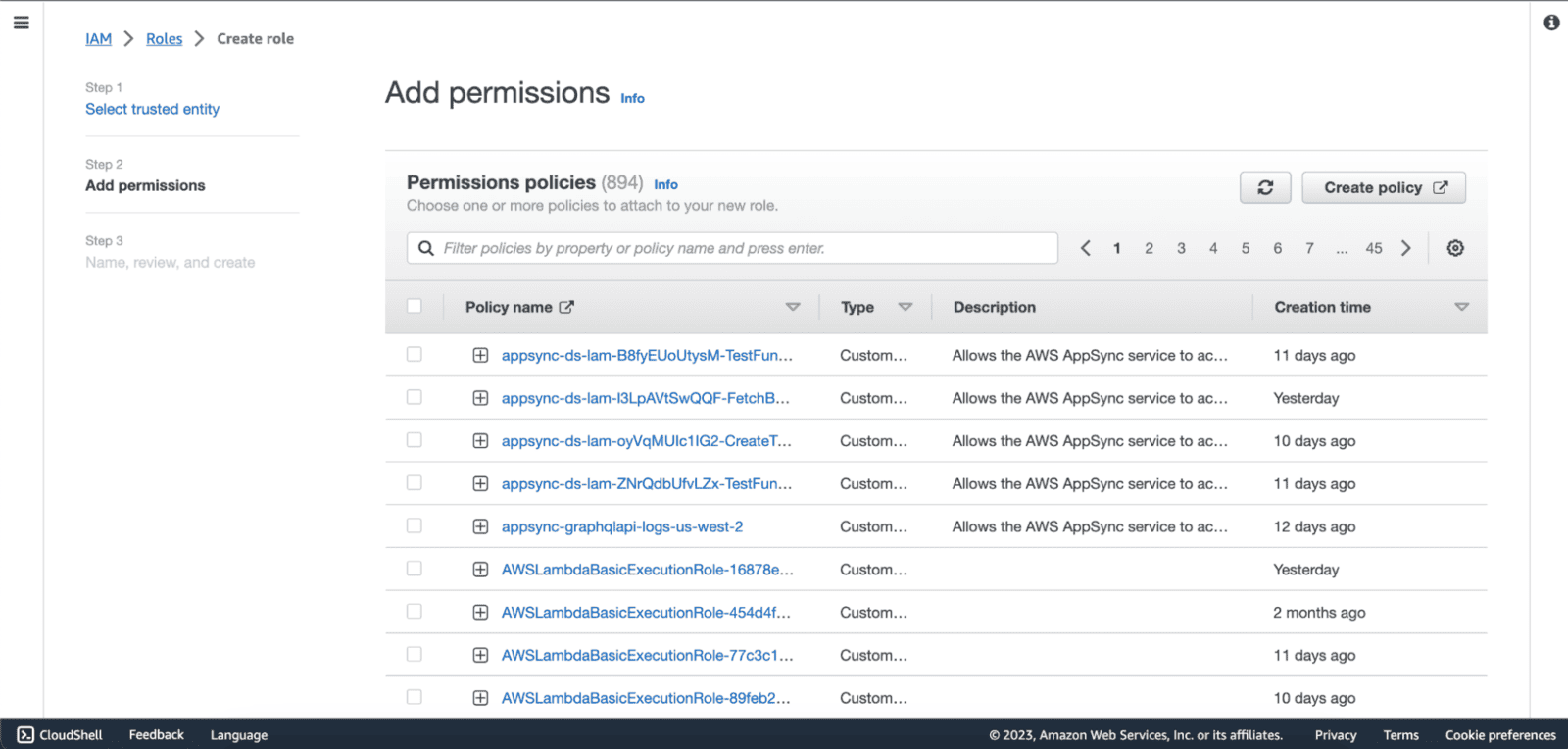Open the Policy name column filter dropdown

click(793, 307)
